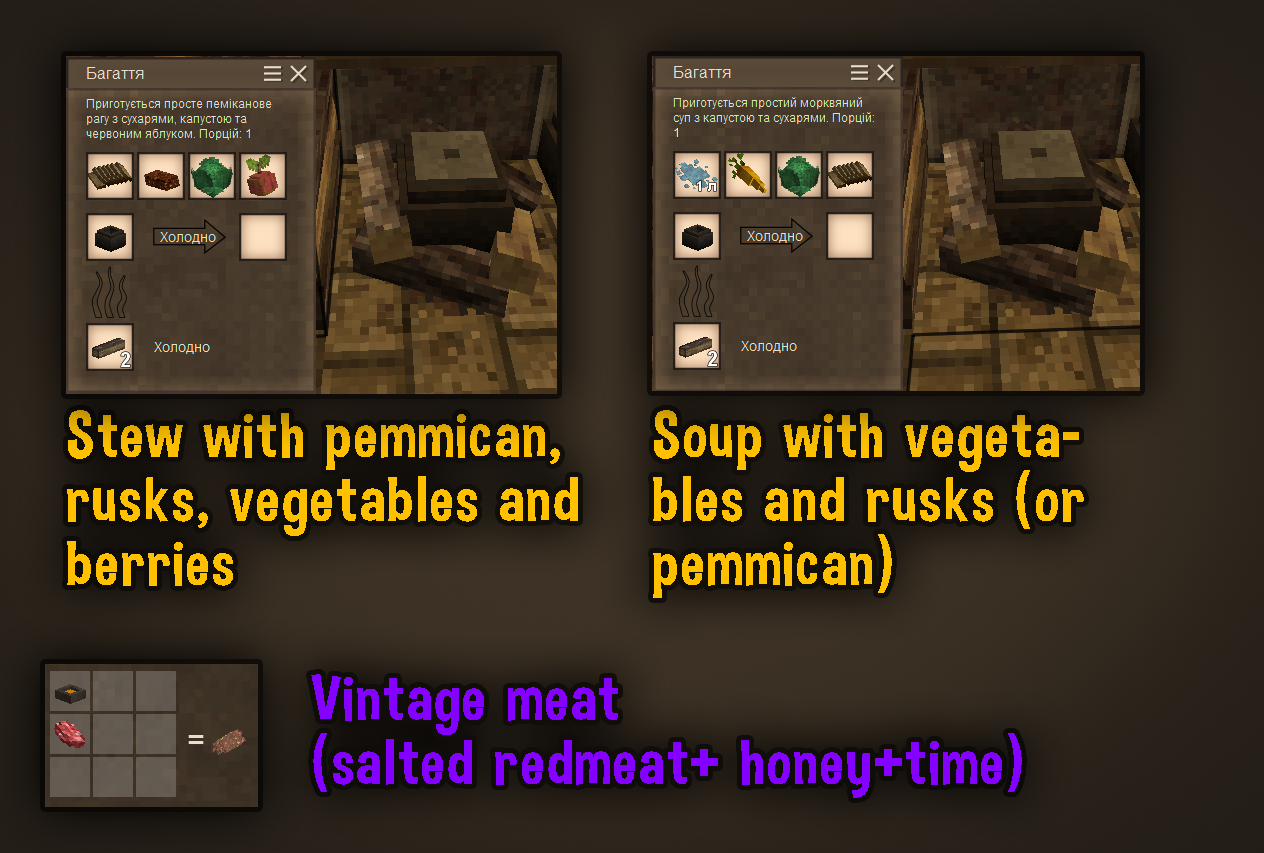The height and width of the screenshot is (853, 1264).
Task: Select the carrot ingredient in the soup recipe
Action: pyautogui.click(x=748, y=175)
